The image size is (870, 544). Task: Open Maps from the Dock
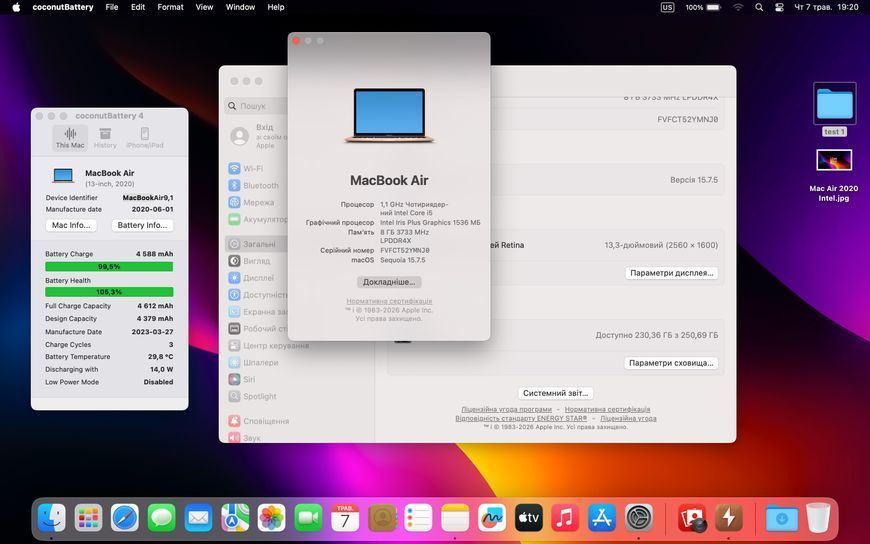point(235,518)
